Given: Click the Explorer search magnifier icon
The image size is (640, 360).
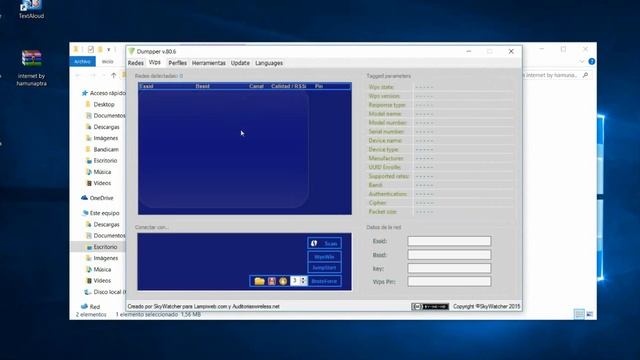Looking at the screenshot, I should click(585, 75).
